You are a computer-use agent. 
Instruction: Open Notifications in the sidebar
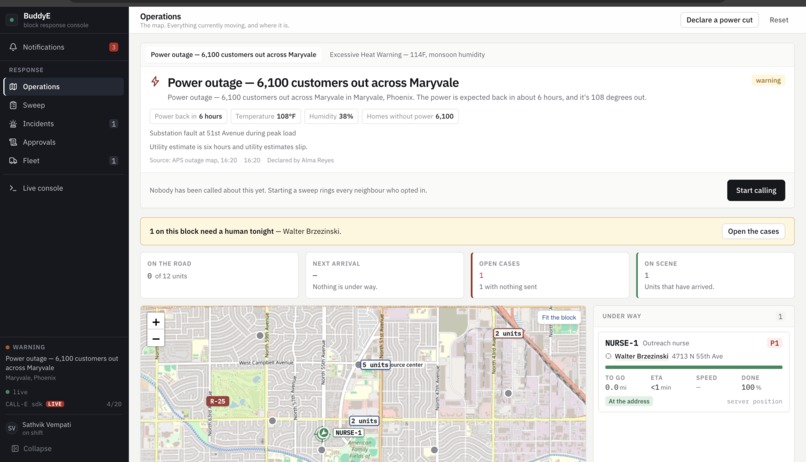[x=64, y=47]
